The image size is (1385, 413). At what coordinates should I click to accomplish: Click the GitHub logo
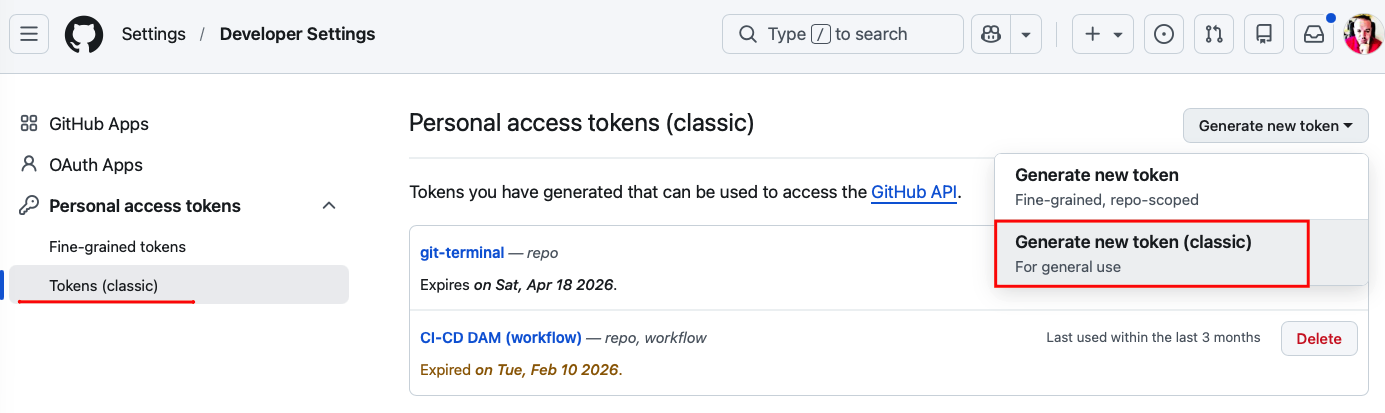point(84,34)
